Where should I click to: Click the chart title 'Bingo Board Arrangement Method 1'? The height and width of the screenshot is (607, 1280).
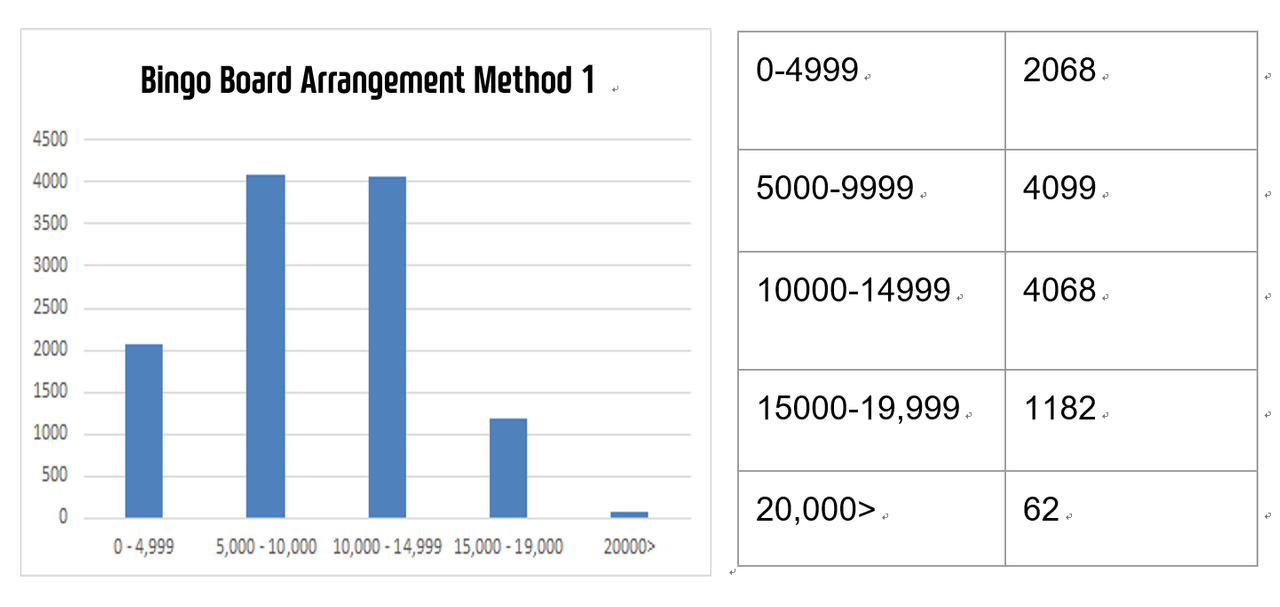(x=367, y=82)
